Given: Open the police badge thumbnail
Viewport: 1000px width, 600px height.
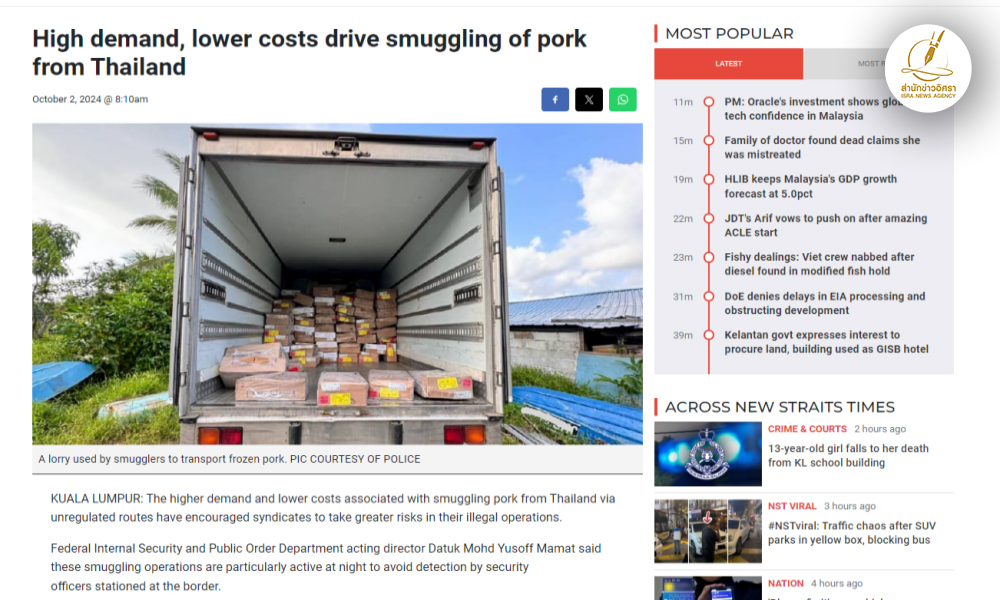Looking at the screenshot, I should tap(708, 454).
